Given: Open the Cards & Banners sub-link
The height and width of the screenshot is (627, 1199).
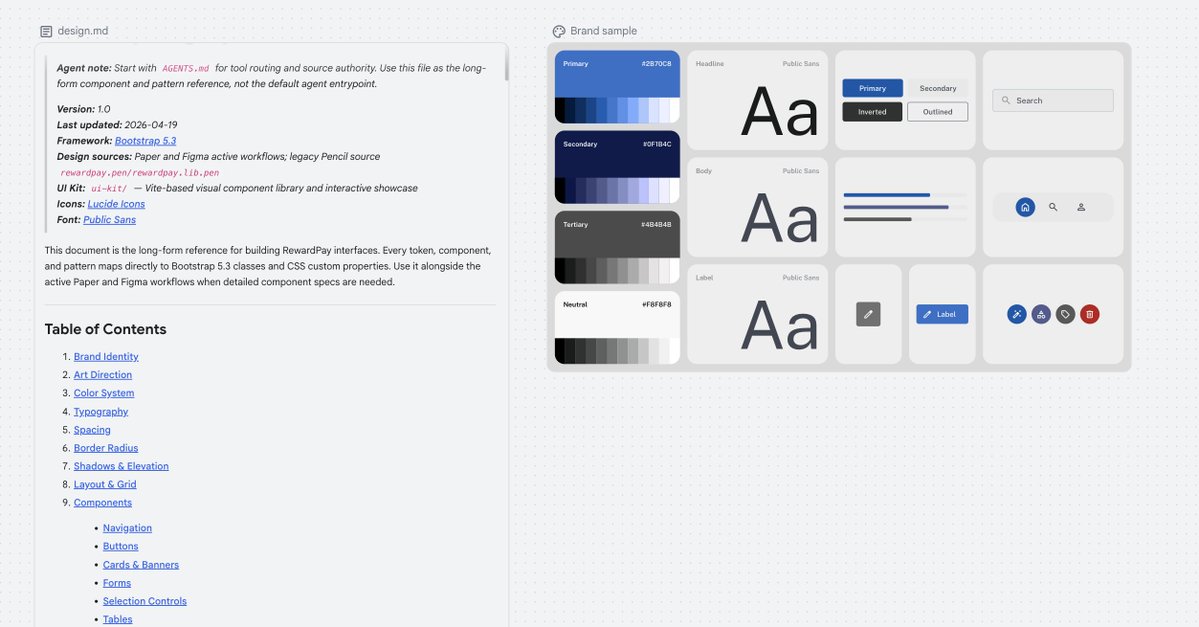Looking at the screenshot, I should click(x=141, y=564).
